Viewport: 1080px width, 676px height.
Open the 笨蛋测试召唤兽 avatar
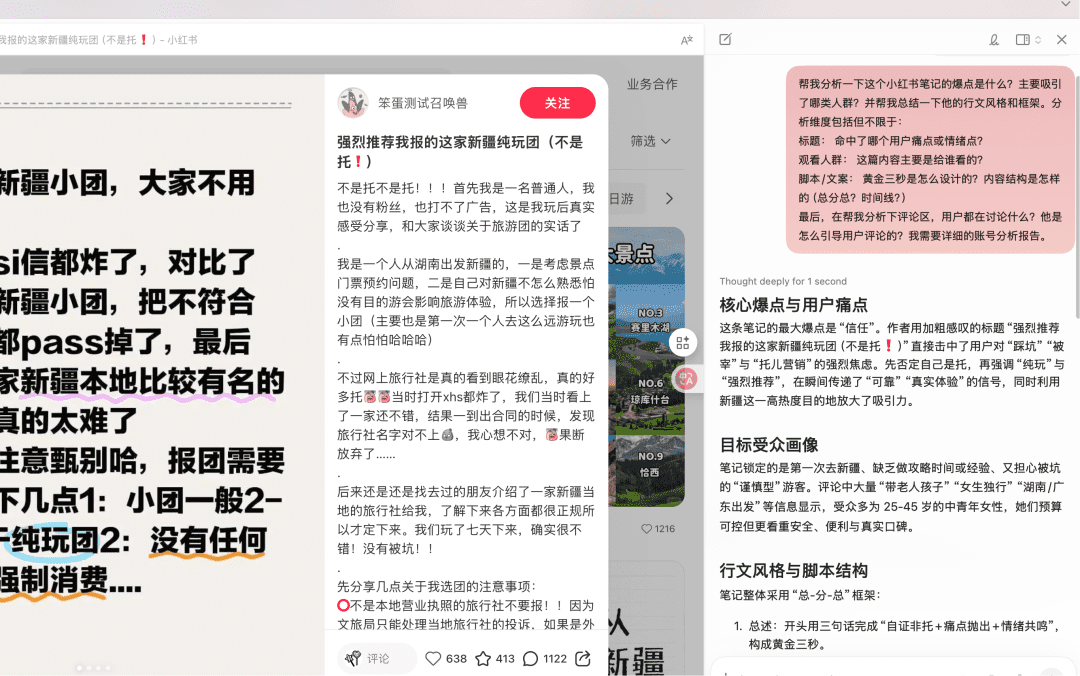click(x=353, y=103)
